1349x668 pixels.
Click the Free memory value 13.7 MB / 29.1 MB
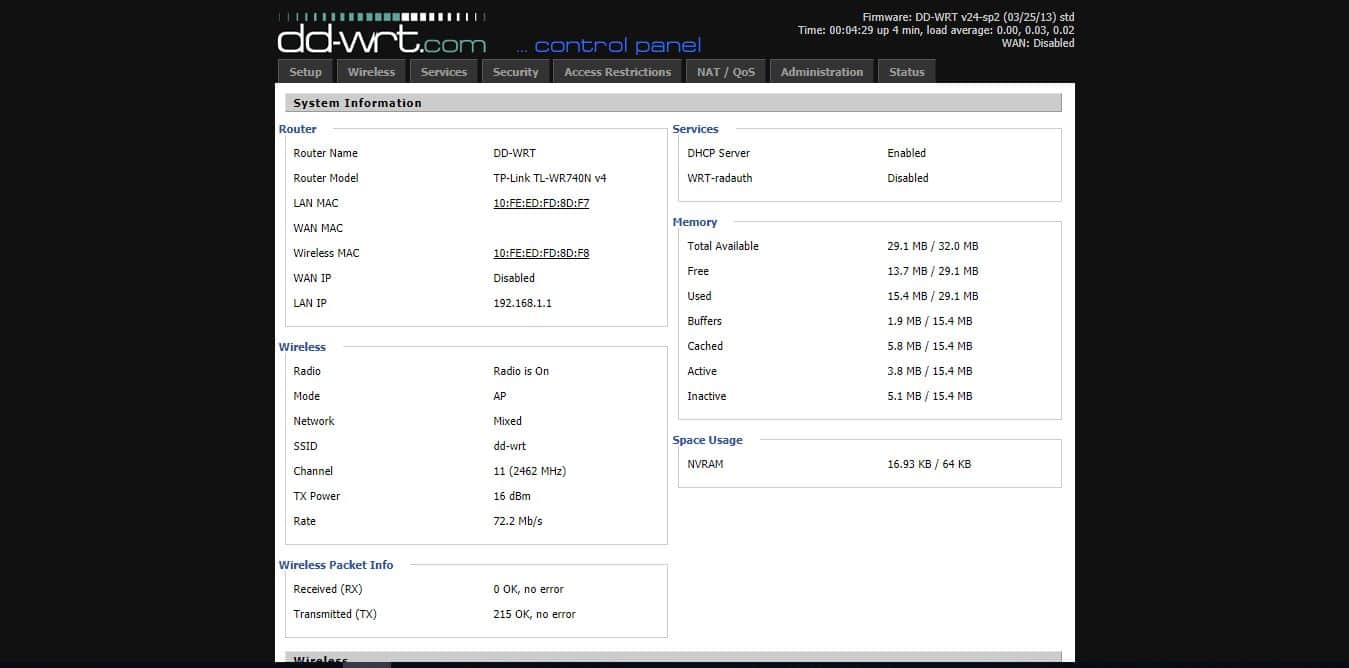pos(933,271)
